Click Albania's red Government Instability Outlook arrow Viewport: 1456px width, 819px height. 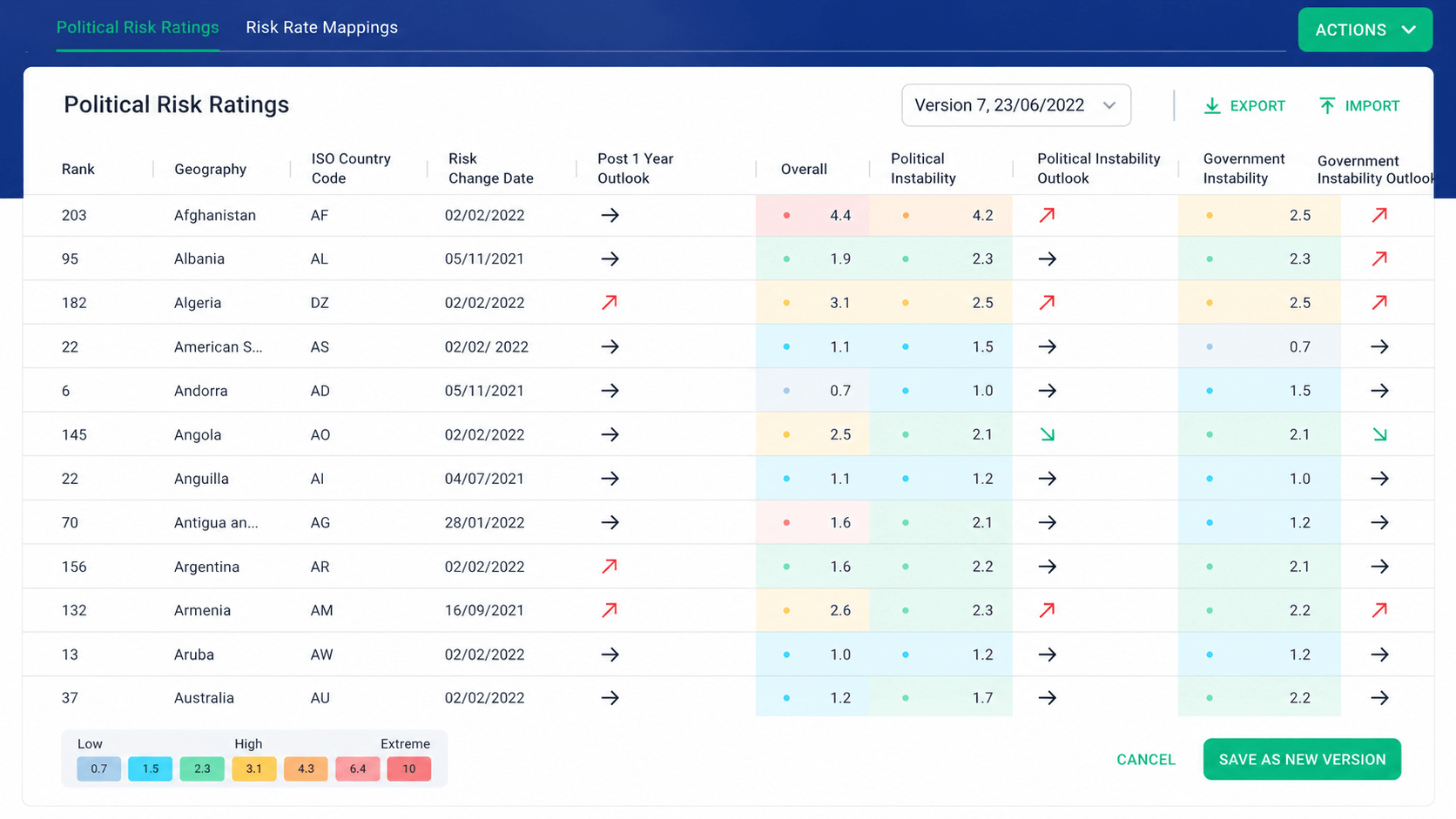(1380, 258)
